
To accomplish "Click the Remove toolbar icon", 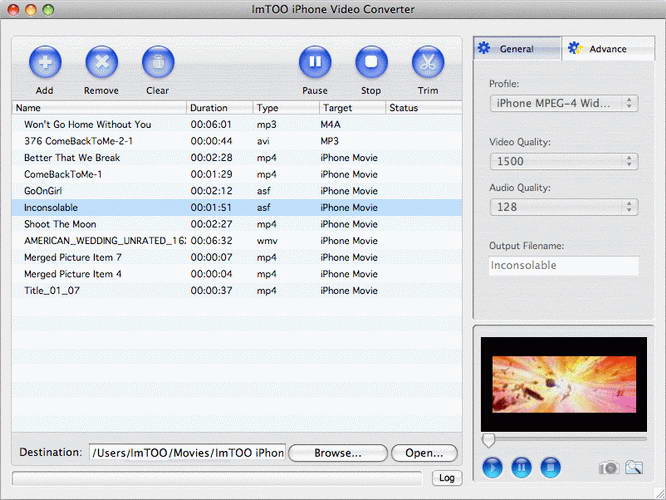I will pyautogui.click(x=101, y=63).
